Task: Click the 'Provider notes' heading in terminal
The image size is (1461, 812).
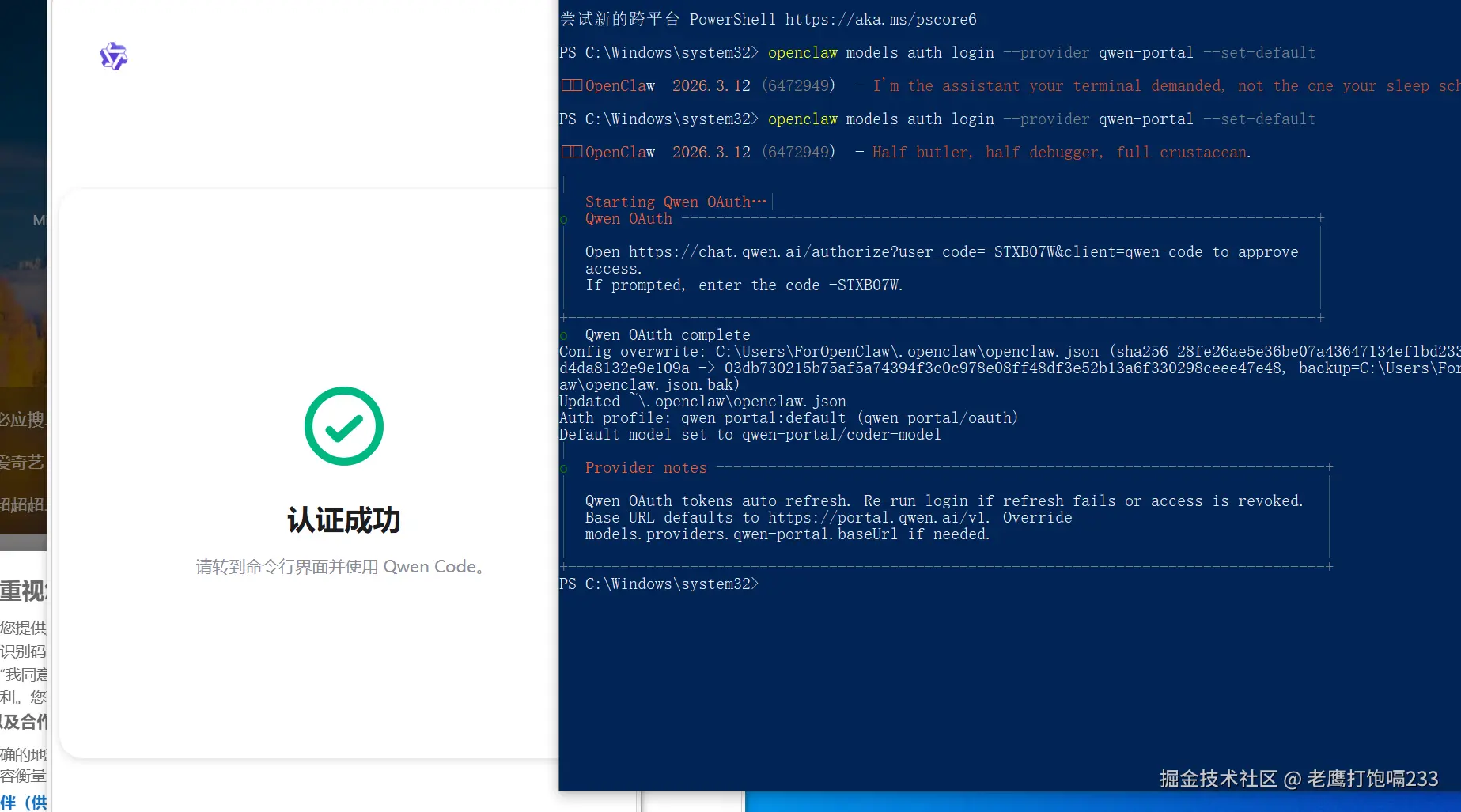Action: 646,467
